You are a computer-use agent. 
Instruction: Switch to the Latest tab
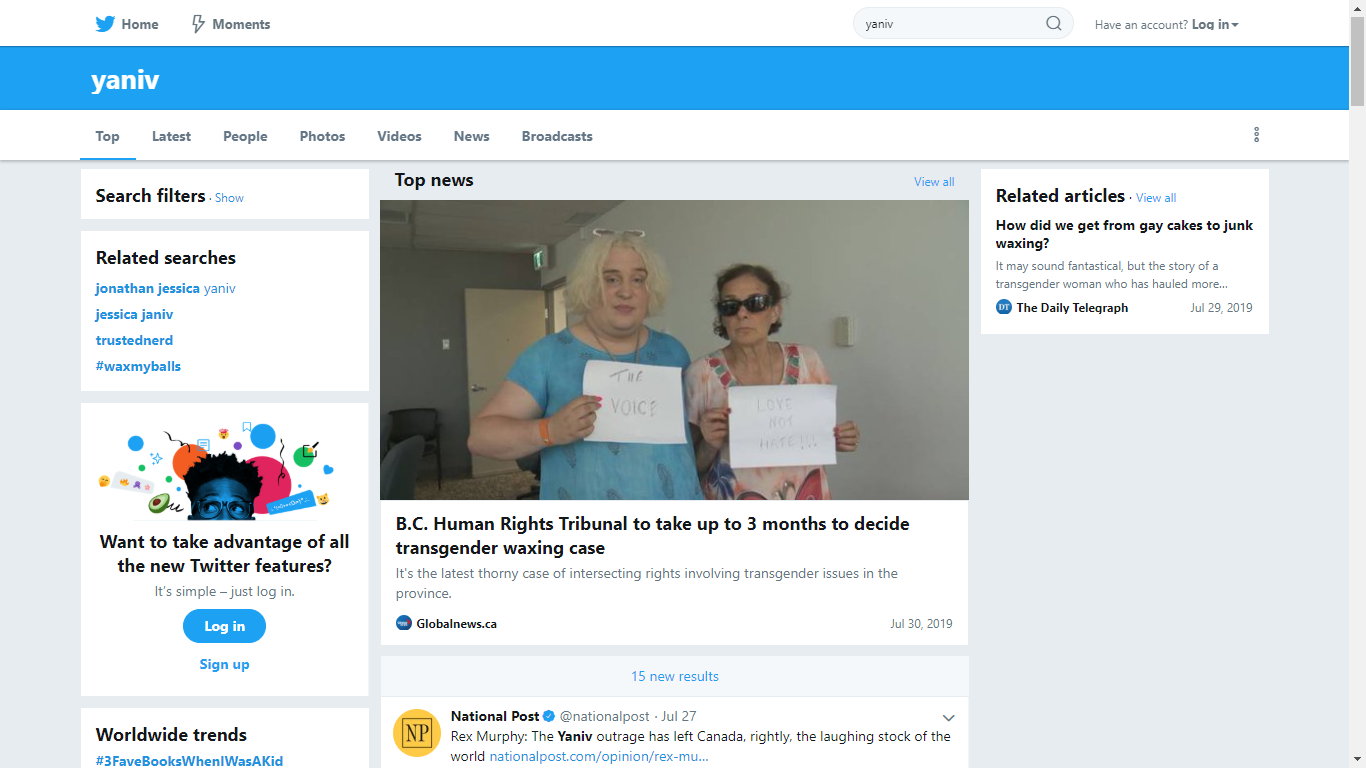pyautogui.click(x=171, y=136)
